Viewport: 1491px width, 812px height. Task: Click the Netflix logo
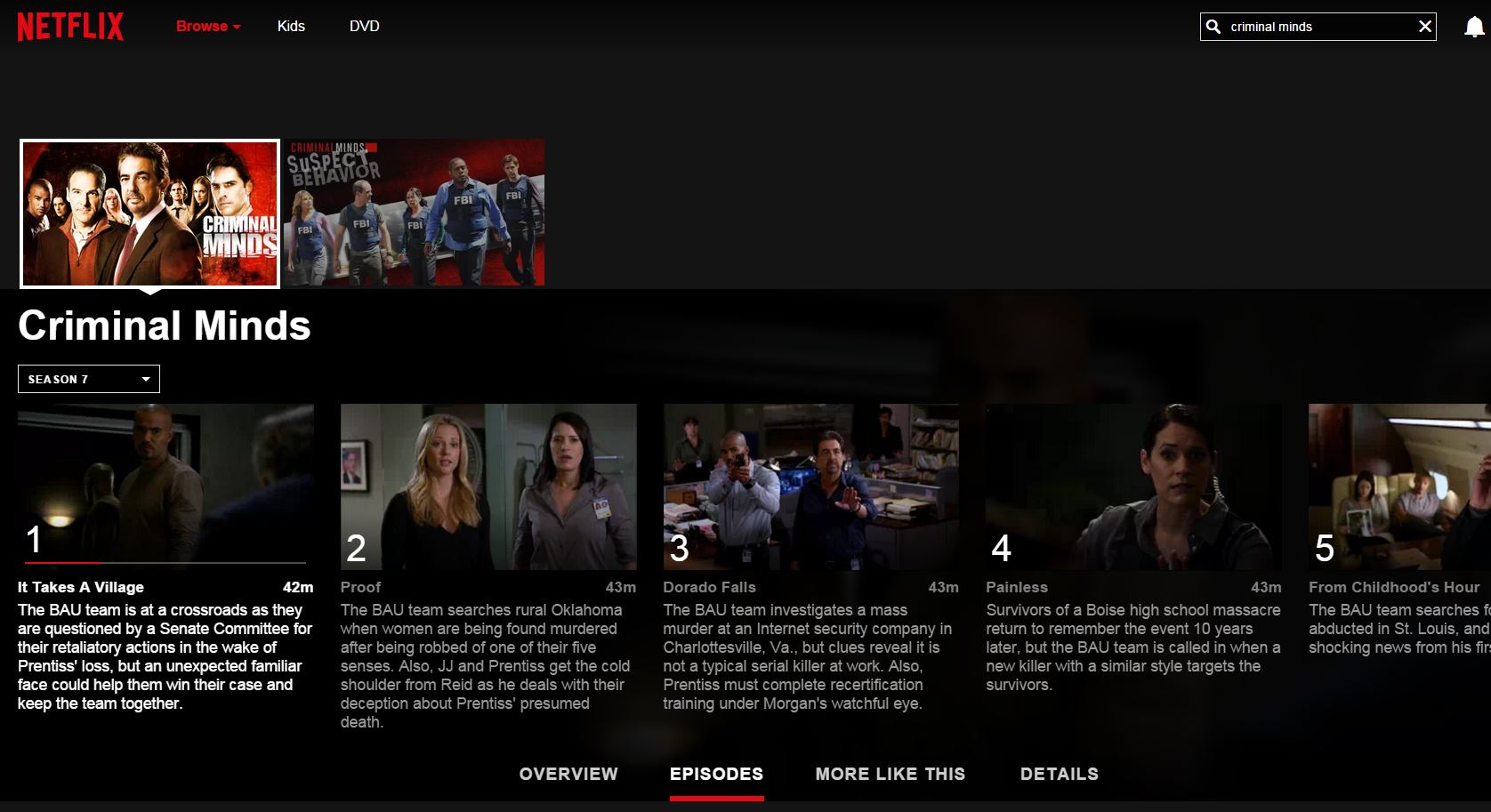pyautogui.click(x=70, y=27)
